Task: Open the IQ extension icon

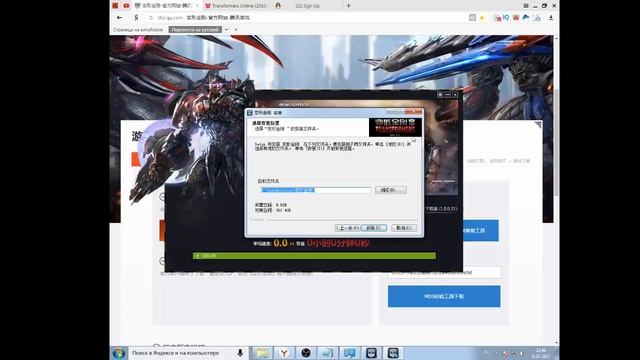Action: 506,18
